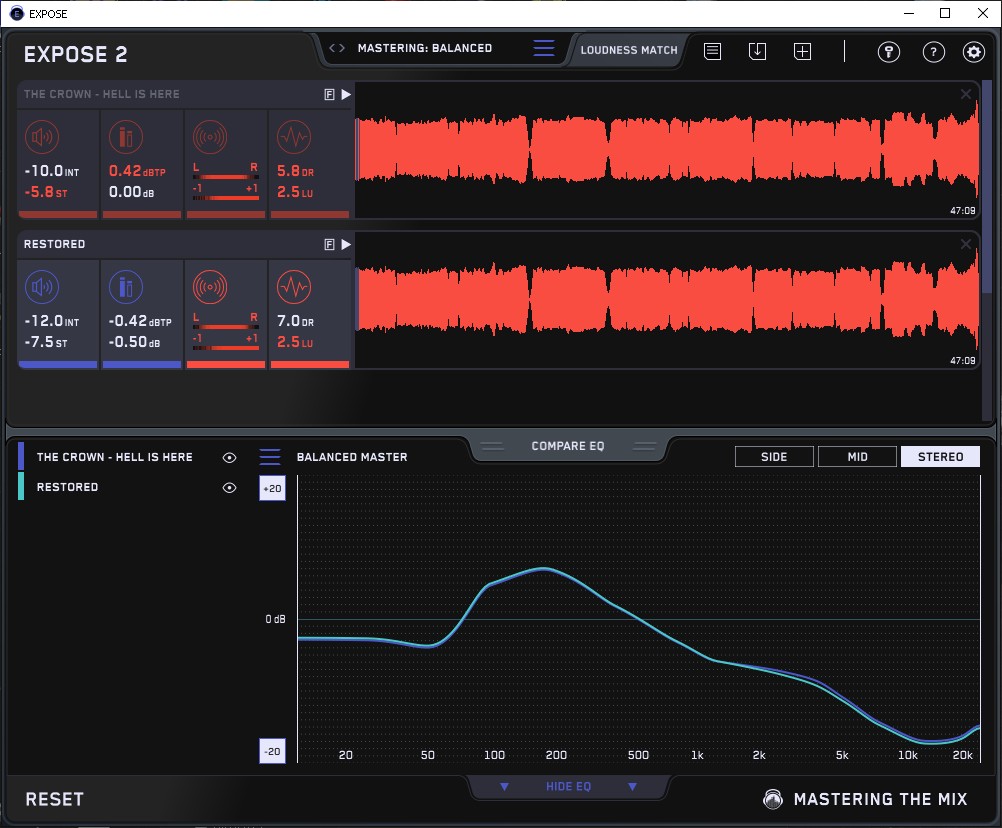This screenshot has height=828, width=1002.
Task: Select Restored in the EQ list
Action: [x=67, y=487]
